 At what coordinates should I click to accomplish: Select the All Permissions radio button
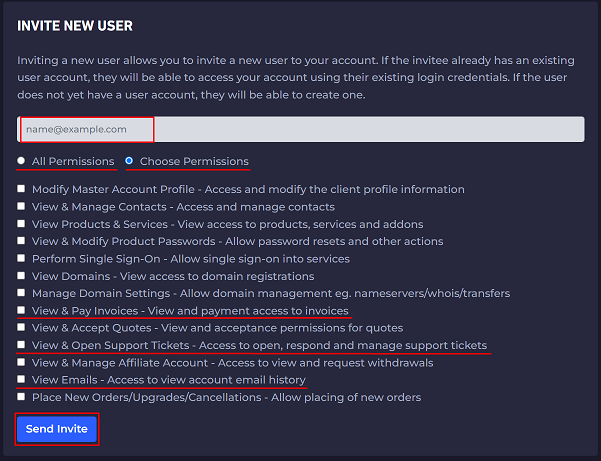click(22, 161)
